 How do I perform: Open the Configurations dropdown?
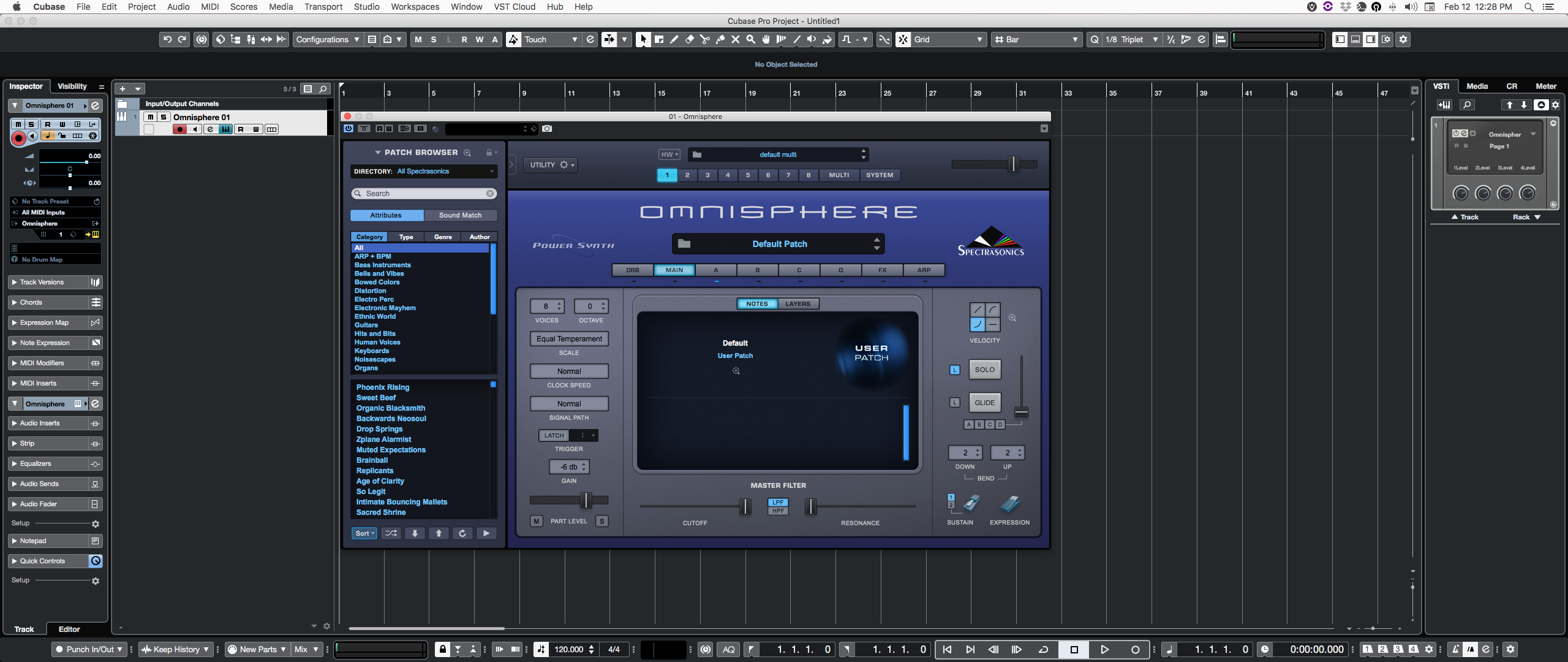[x=328, y=39]
